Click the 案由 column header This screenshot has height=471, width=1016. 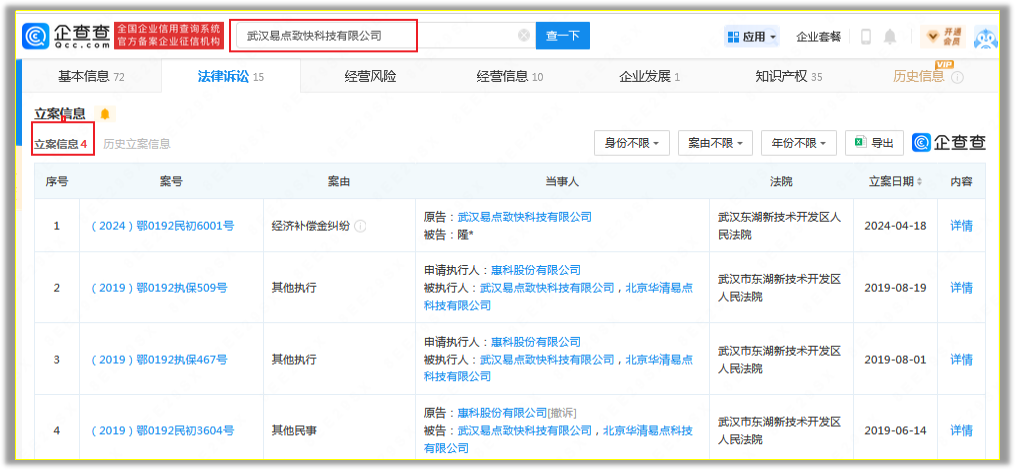[x=339, y=182]
